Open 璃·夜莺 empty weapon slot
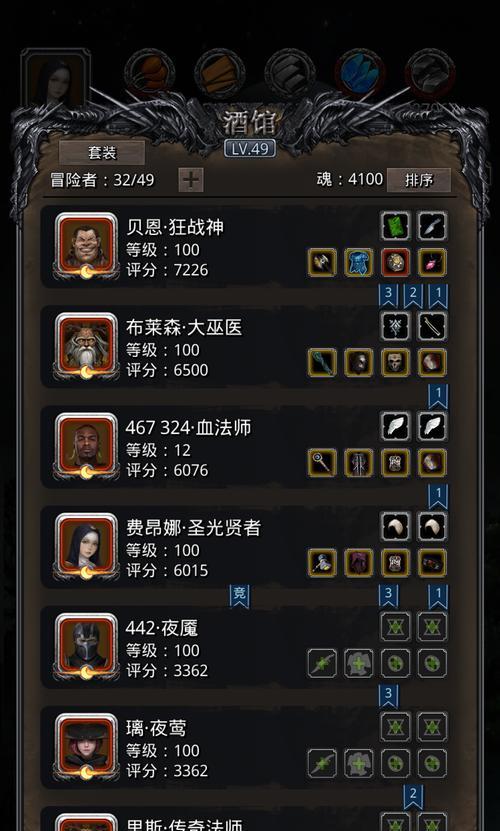This screenshot has height=831, width=500. [322, 763]
